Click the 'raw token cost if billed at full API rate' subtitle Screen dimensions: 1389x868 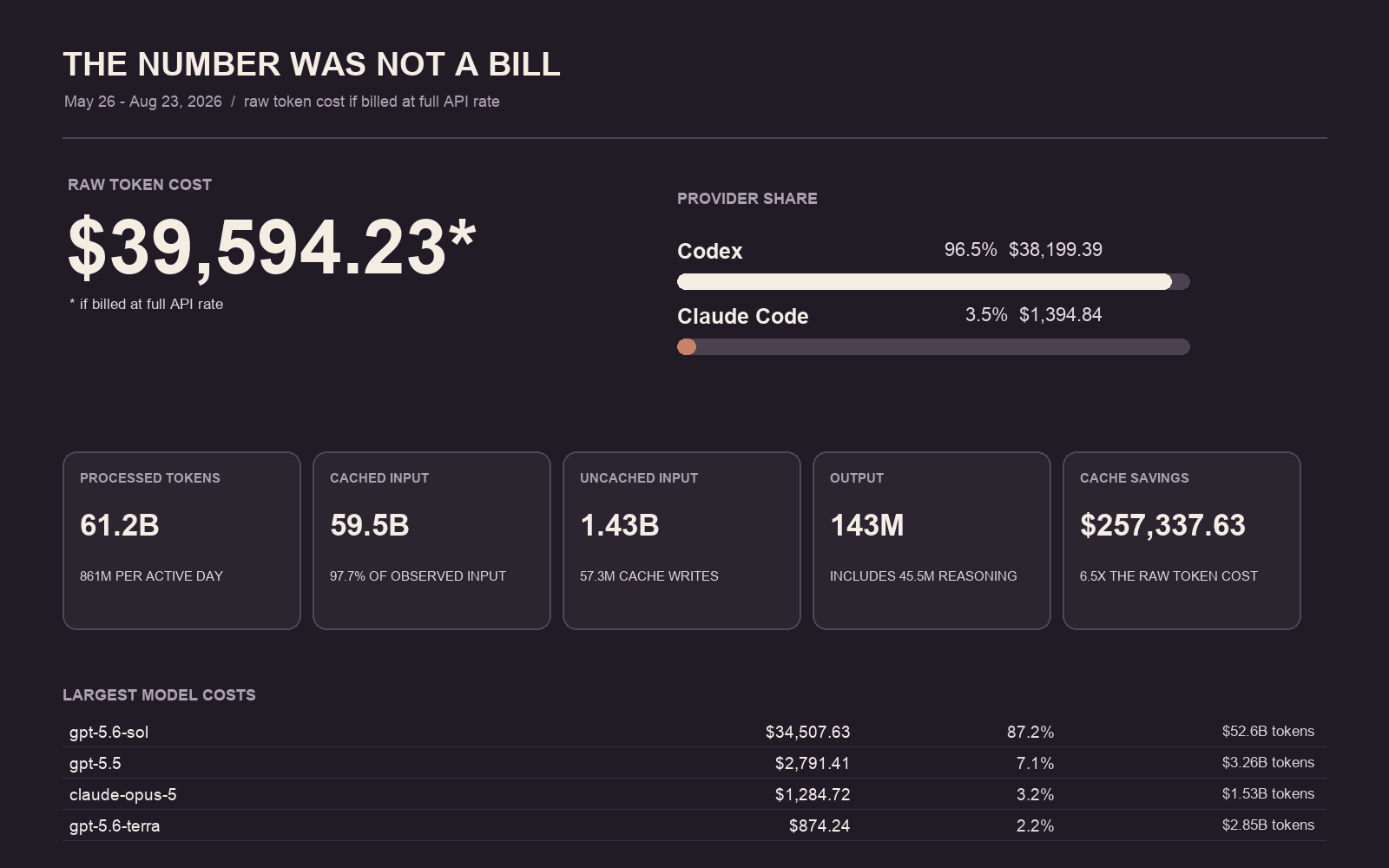click(x=372, y=102)
